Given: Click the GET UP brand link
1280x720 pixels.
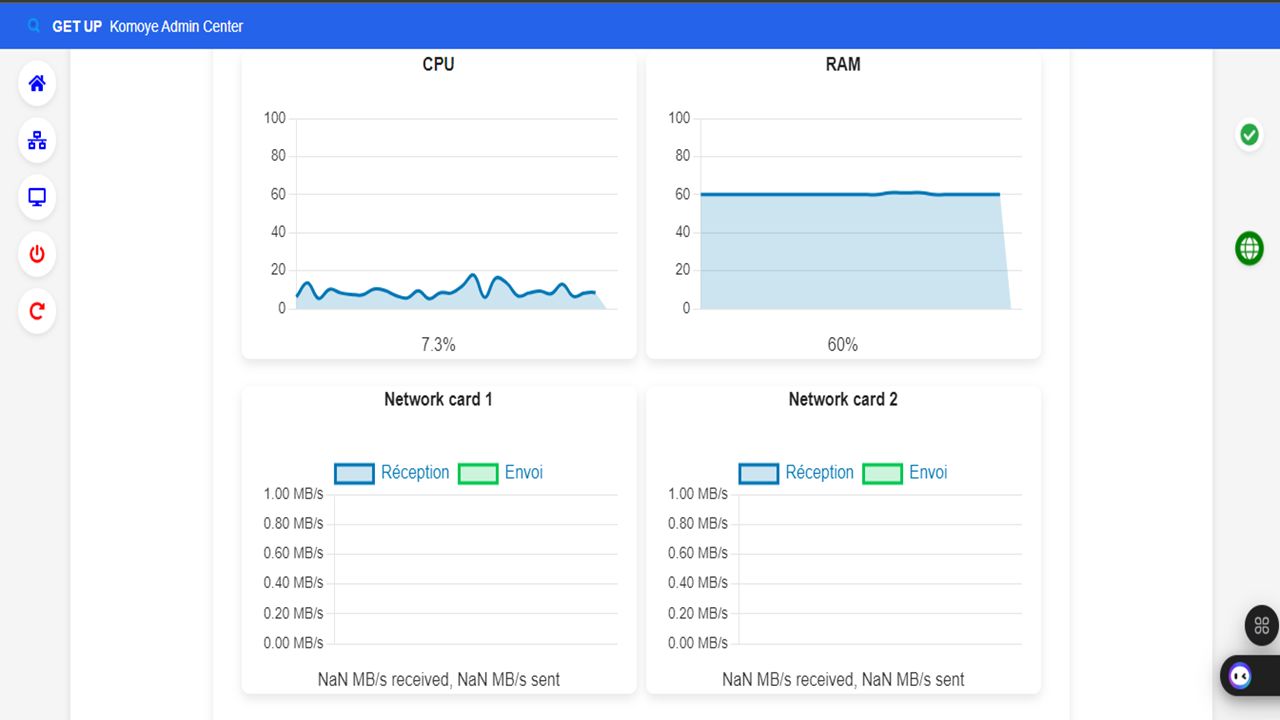Looking at the screenshot, I should [x=77, y=26].
